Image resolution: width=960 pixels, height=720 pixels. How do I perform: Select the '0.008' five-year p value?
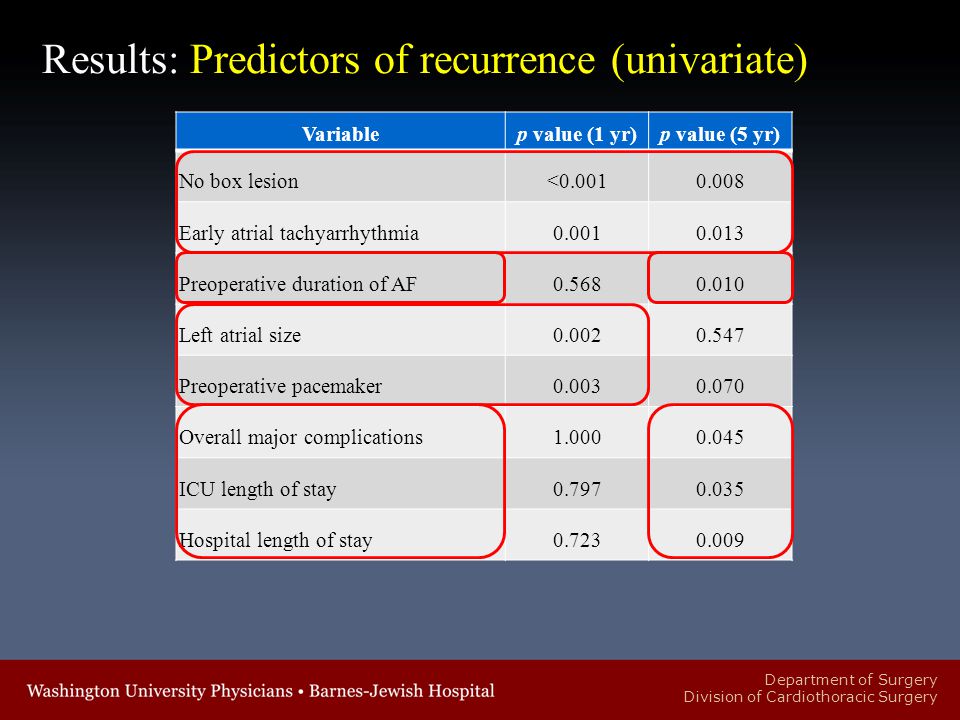720,181
